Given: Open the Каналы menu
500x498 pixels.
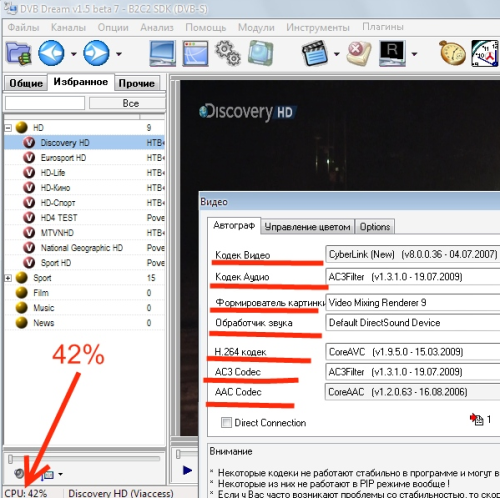Looking at the screenshot, I should coord(68,27).
